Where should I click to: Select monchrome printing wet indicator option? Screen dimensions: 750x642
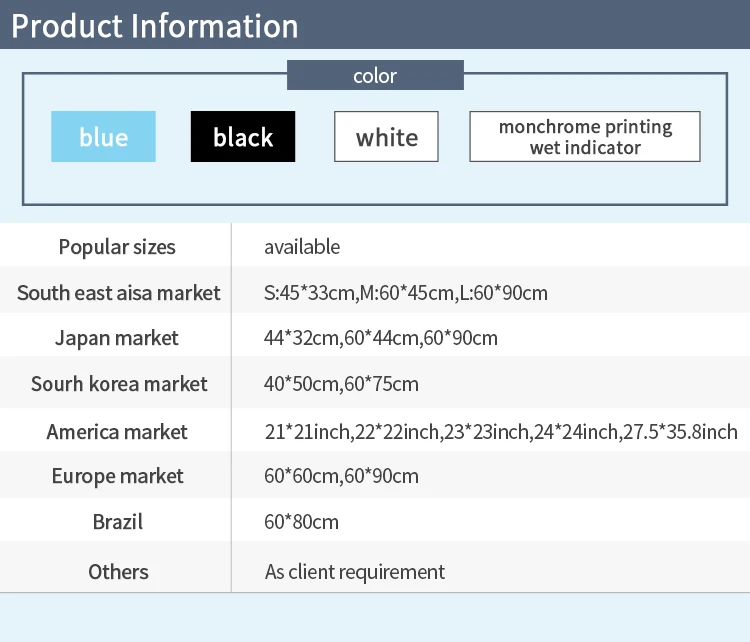click(x=585, y=137)
